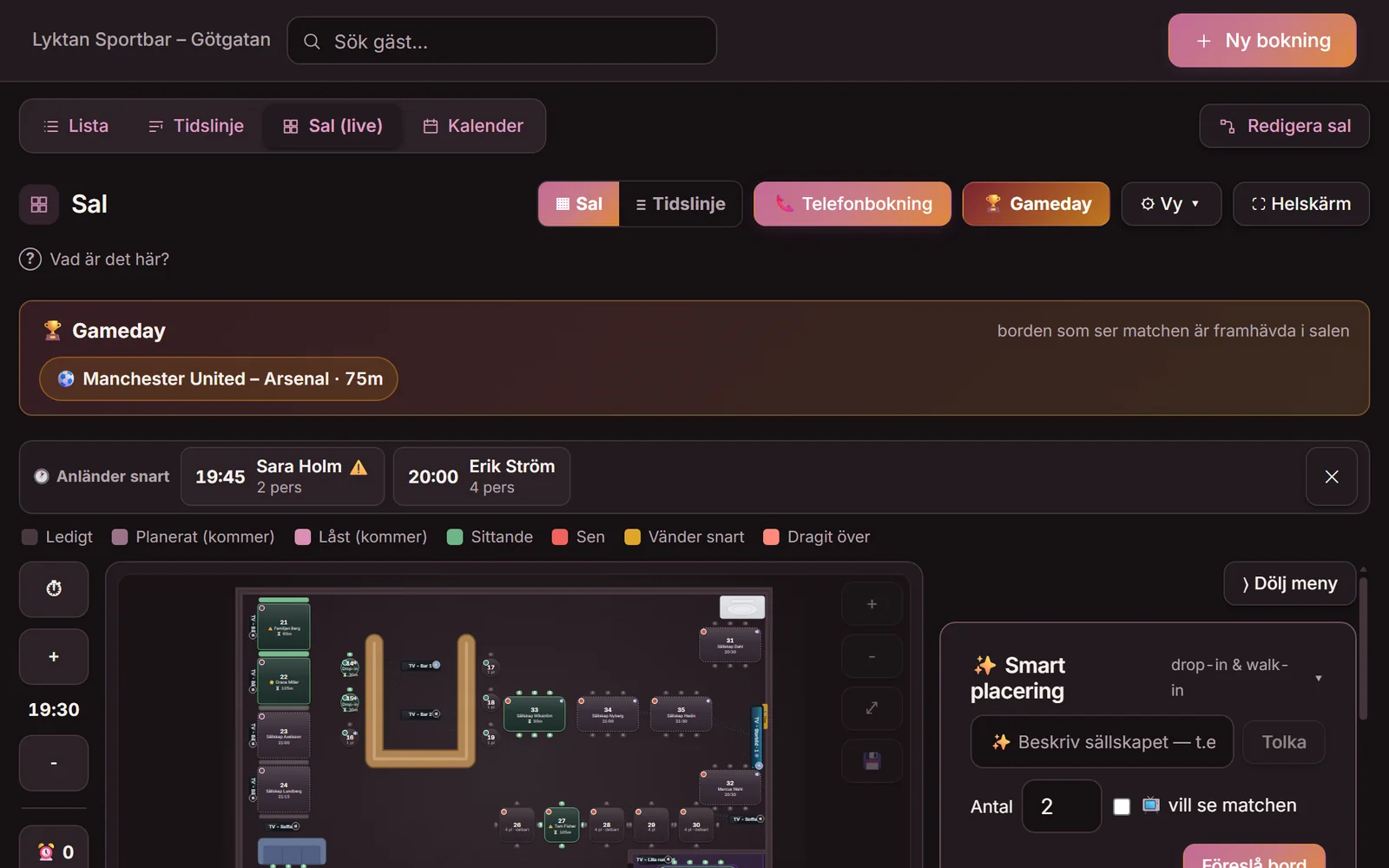
Task: Select the Sal (live) tab
Action: [332, 126]
